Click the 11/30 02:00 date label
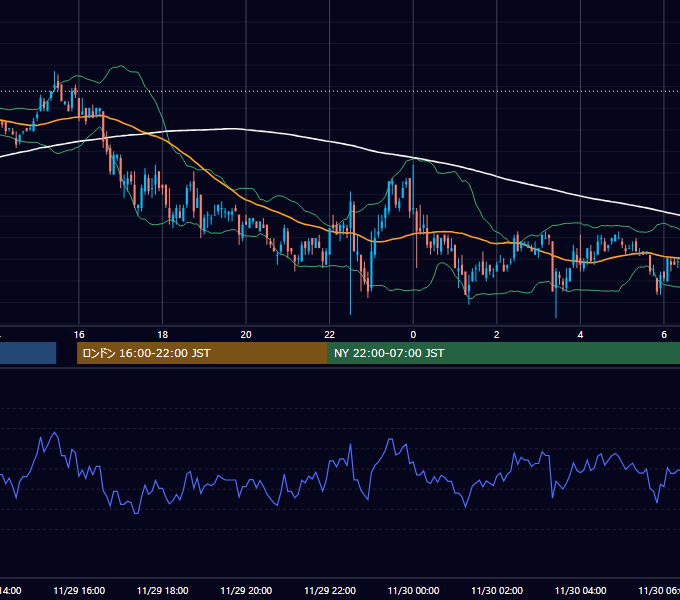The height and width of the screenshot is (600, 680). click(x=497, y=590)
